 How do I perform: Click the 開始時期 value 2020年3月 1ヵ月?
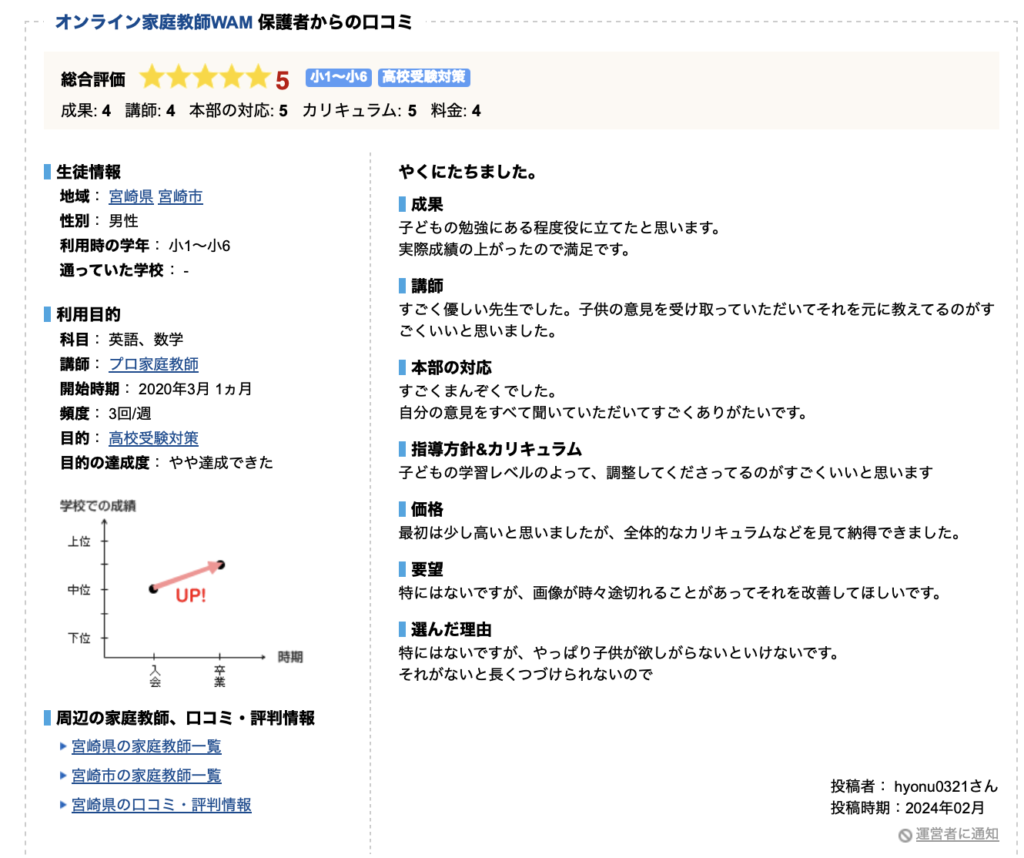coord(195,389)
